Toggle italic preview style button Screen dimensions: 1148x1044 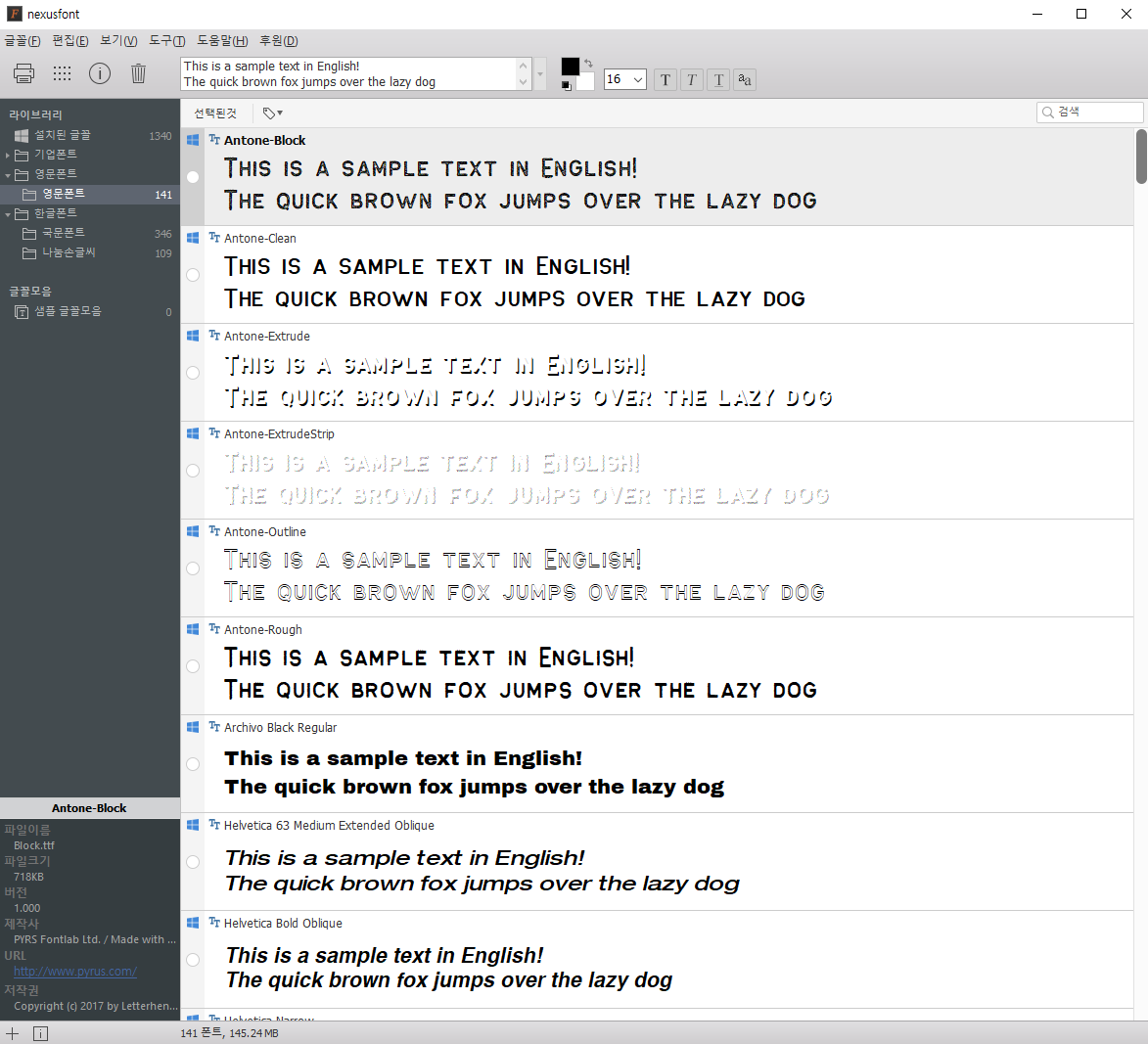[692, 80]
